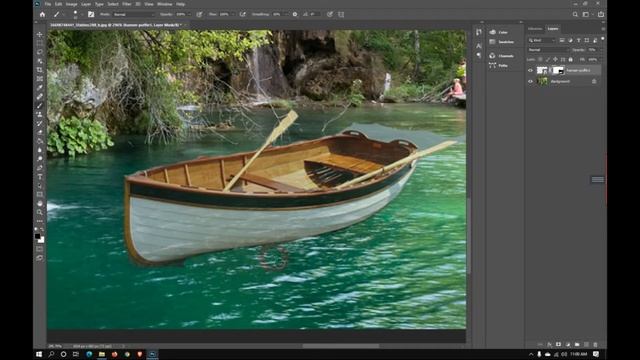
Task: Toggle lock position on layer
Action: pyautogui.click(x=556, y=60)
